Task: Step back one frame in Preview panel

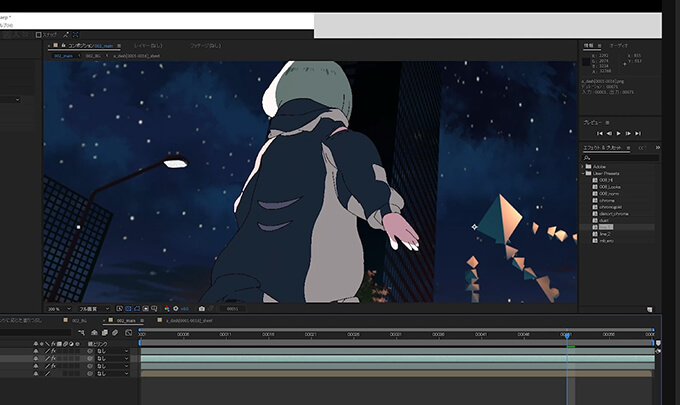Action: pos(608,133)
